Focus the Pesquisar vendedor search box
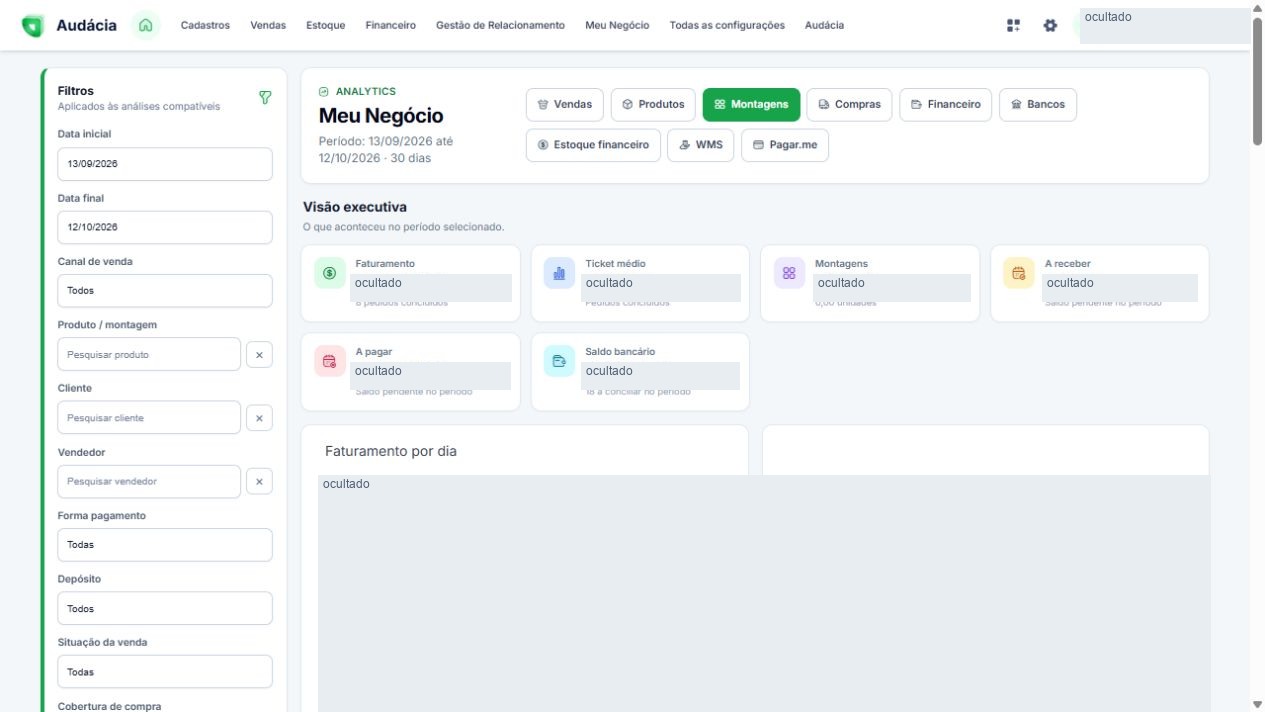Viewport: 1265px width, 712px height. coord(149,481)
